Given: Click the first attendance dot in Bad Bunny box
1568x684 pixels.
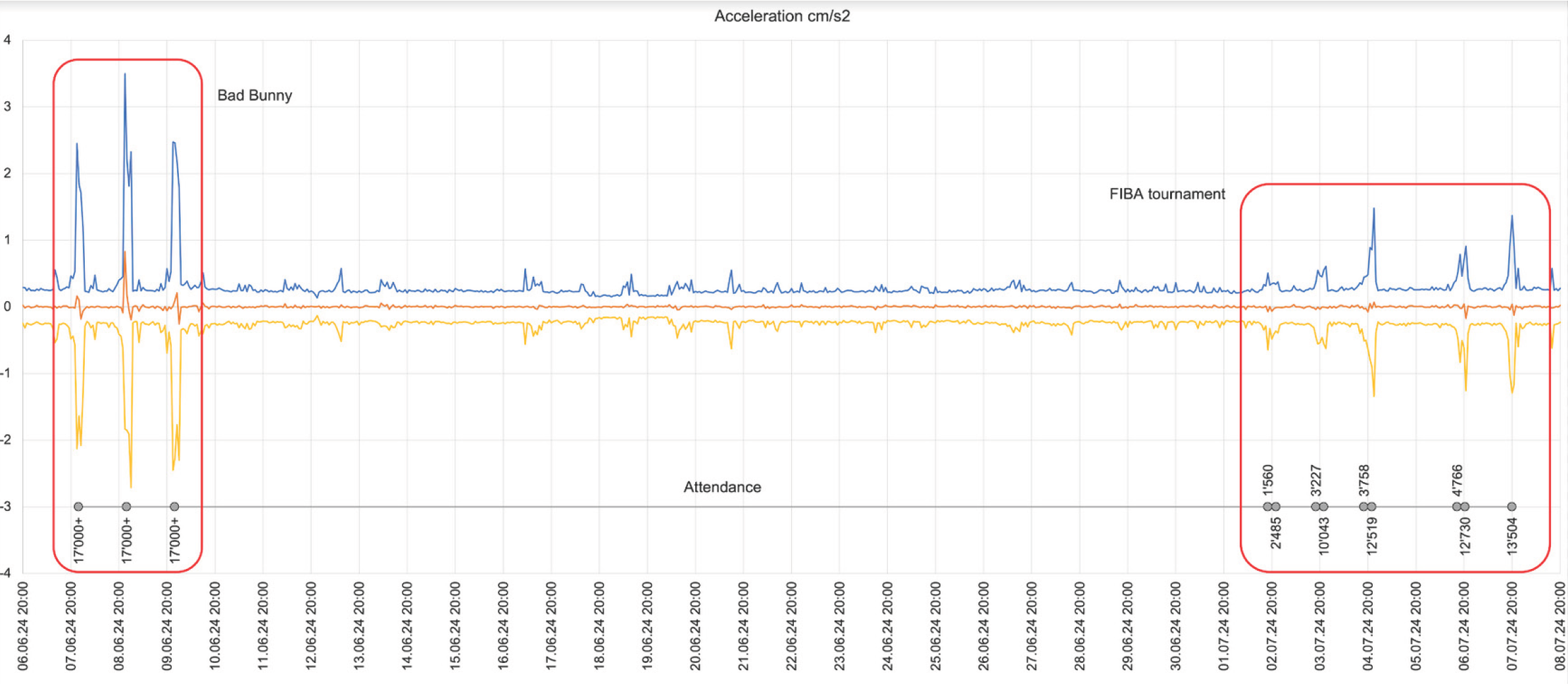Looking at the screenshot, I should (x=78, y=506).
